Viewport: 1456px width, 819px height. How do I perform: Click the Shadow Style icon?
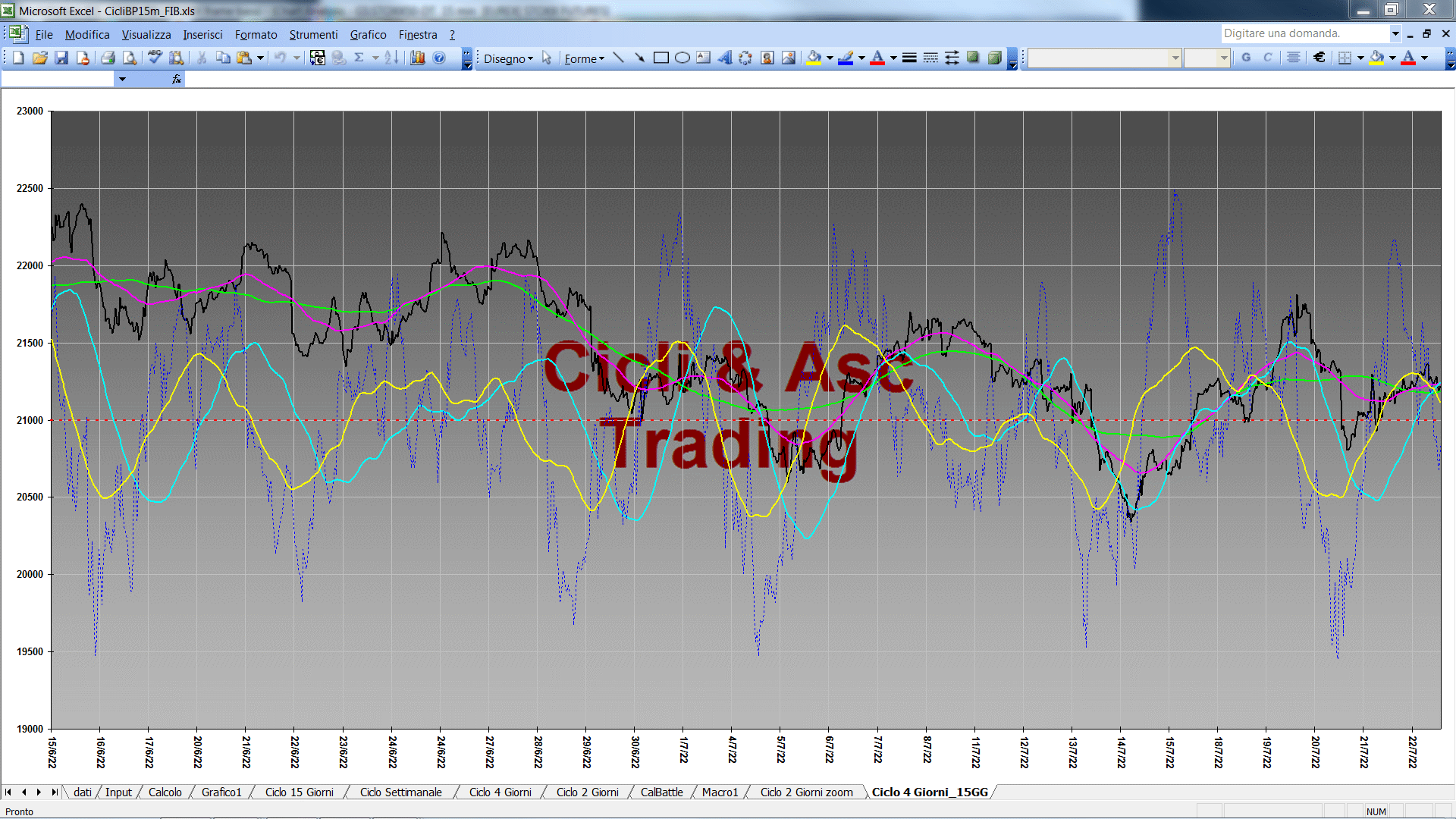coord(973,58)
